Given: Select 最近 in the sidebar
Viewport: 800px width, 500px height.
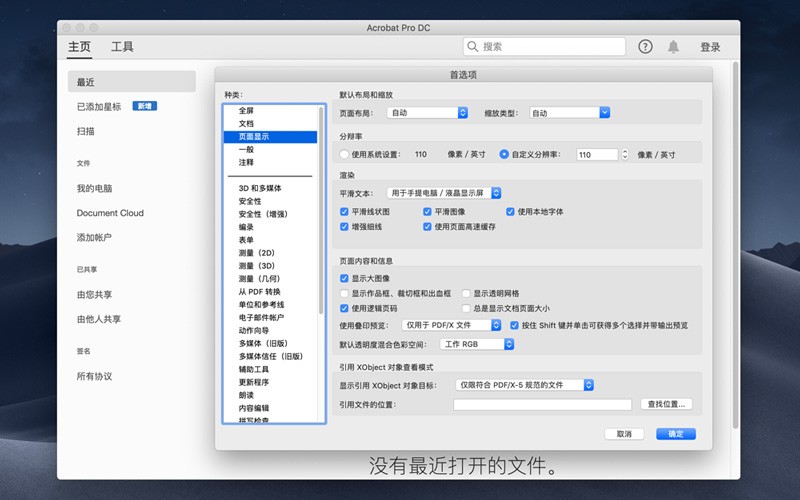Looking at the screenshot, I should (132, 82).
